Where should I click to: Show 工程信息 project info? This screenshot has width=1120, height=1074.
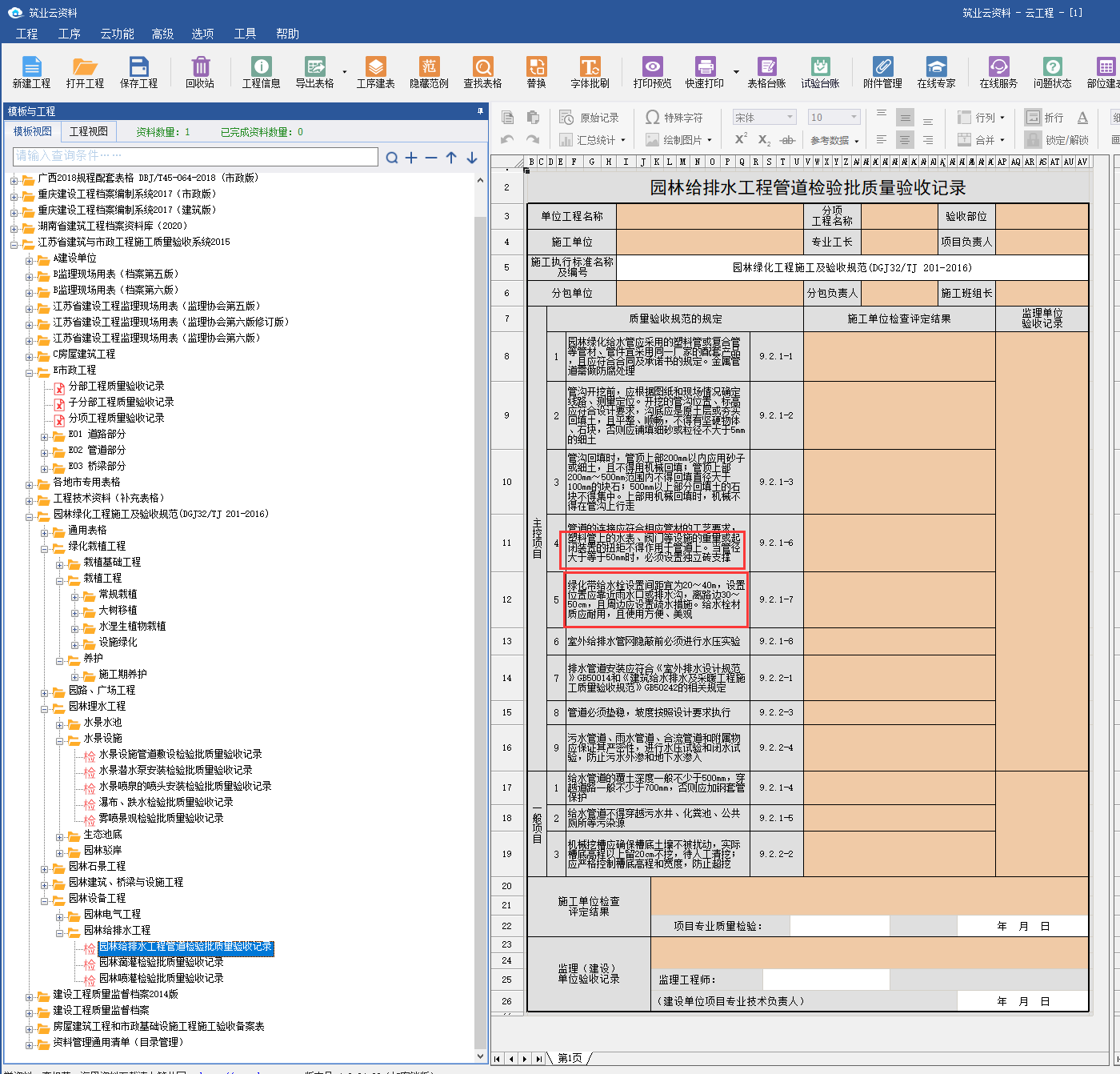click(261, 72)
